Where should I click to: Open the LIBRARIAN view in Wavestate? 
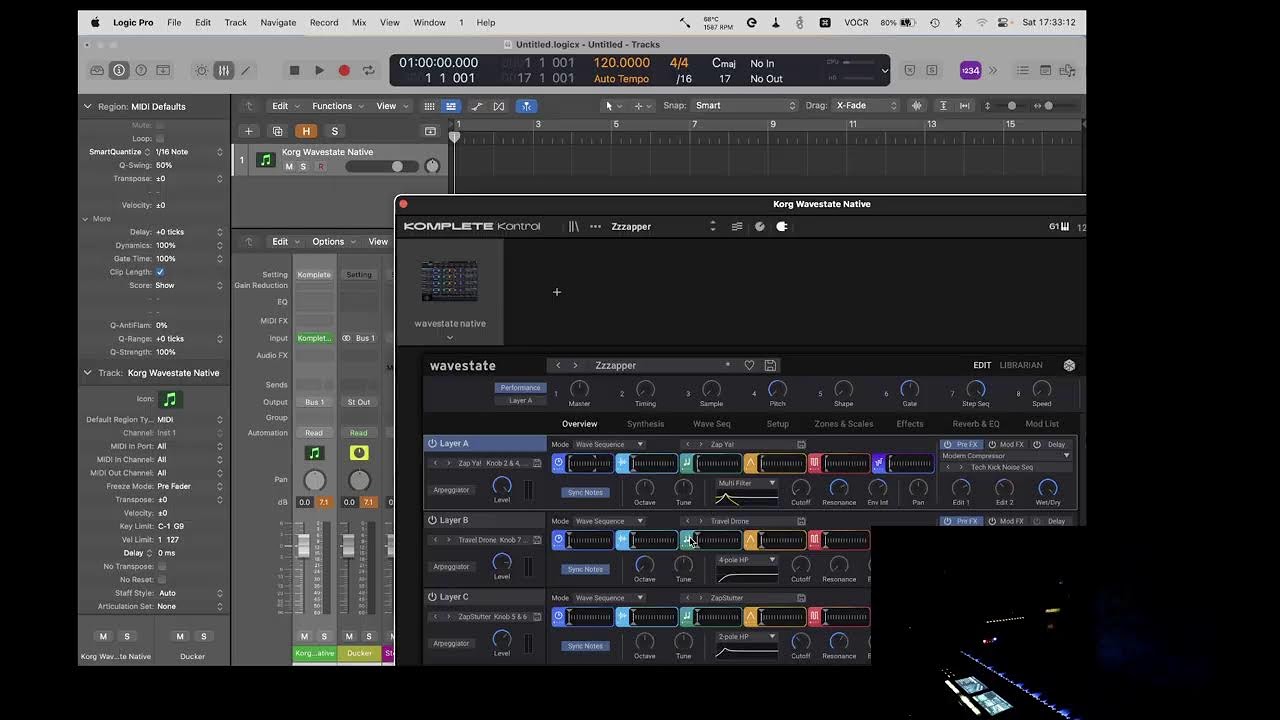click(1021, 366)
